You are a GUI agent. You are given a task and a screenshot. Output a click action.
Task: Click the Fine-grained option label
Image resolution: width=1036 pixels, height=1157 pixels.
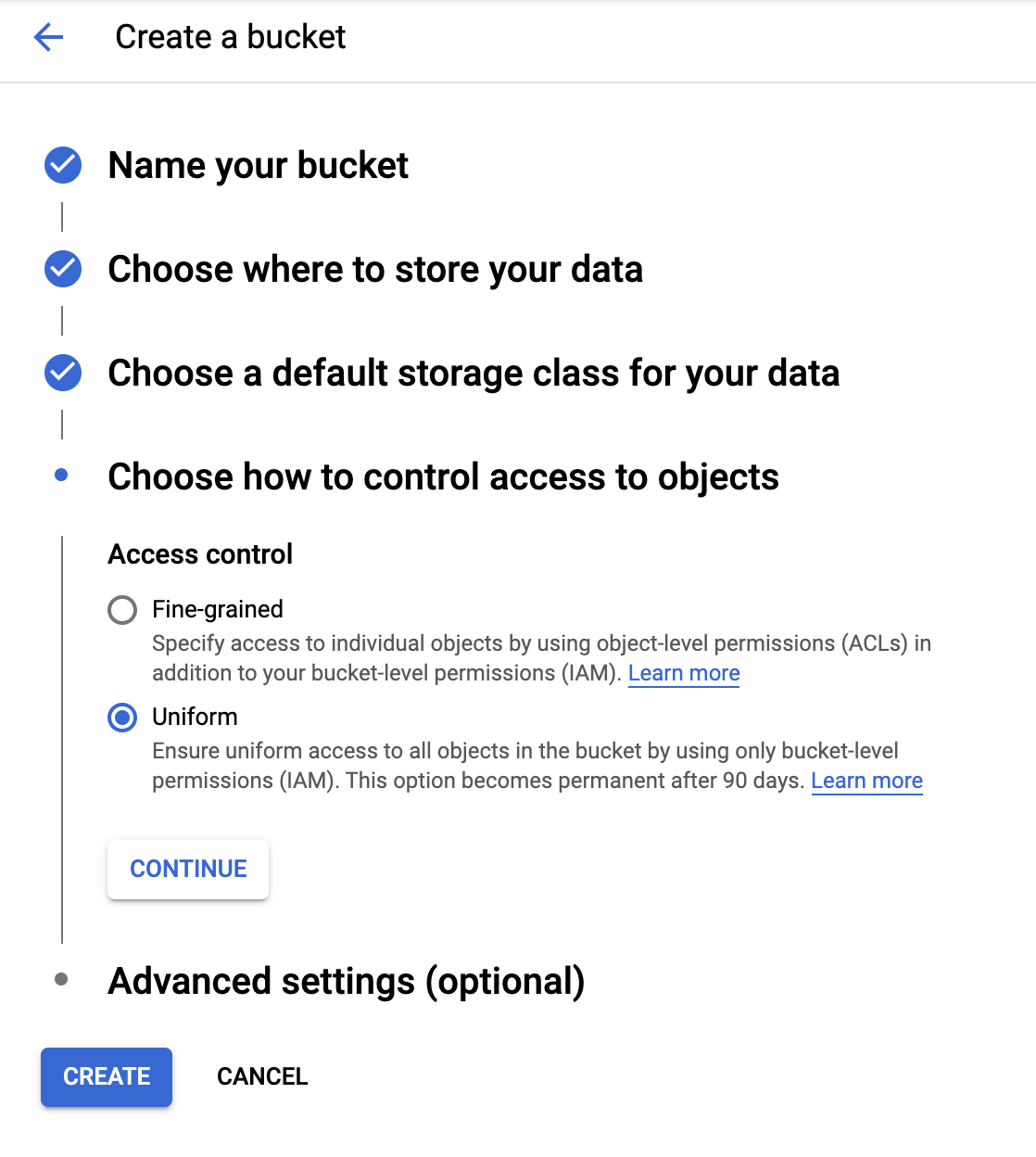[x=218, y=609]
